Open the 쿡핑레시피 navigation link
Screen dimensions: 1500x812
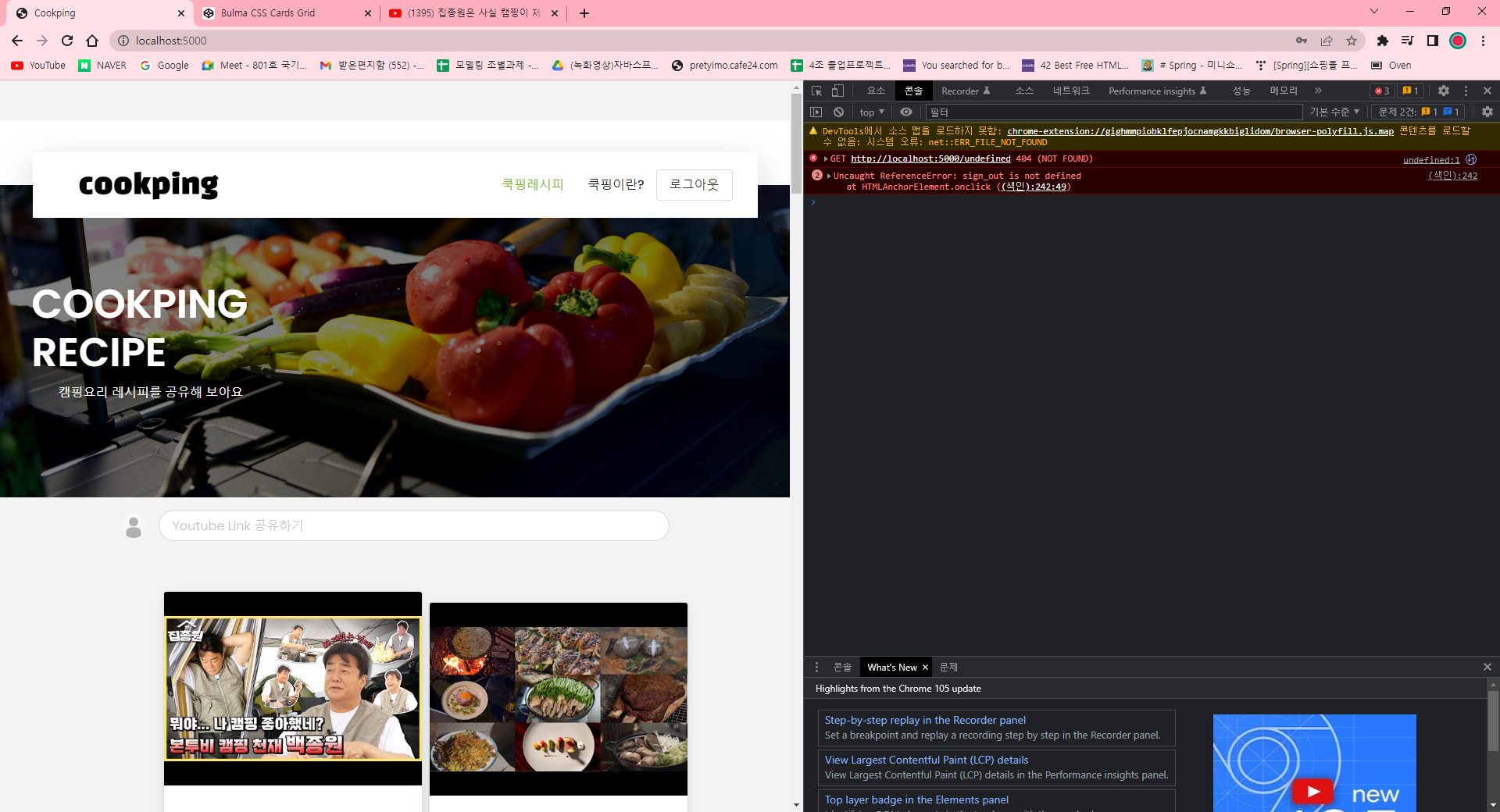[533, 184]
